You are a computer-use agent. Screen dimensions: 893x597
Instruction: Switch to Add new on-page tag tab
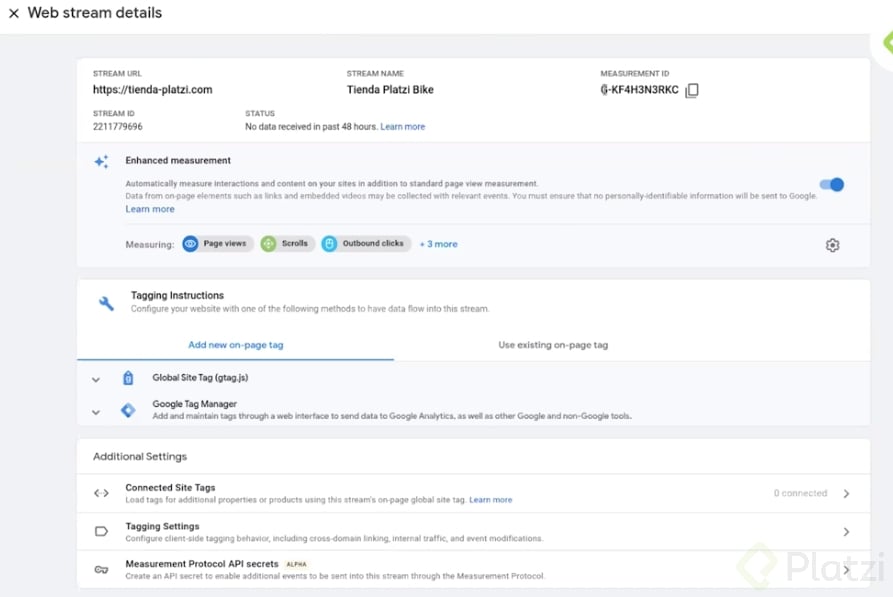236,345
